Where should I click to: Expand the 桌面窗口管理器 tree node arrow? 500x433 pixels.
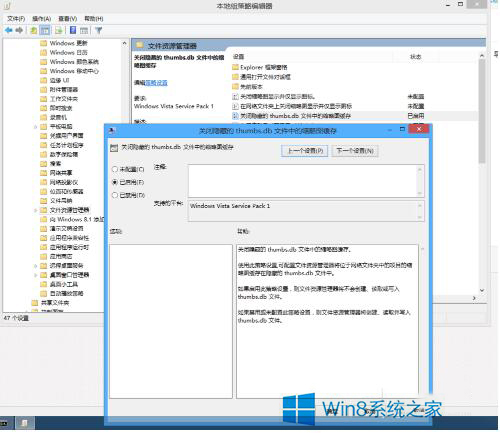click(x=36, y=275)
